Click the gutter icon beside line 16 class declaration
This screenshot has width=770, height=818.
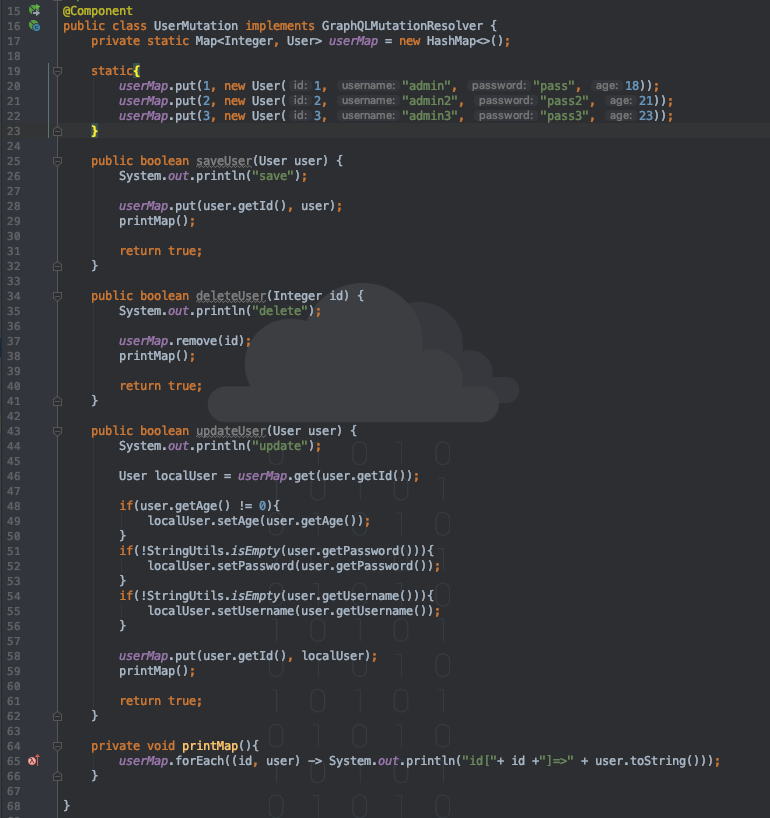34,25
